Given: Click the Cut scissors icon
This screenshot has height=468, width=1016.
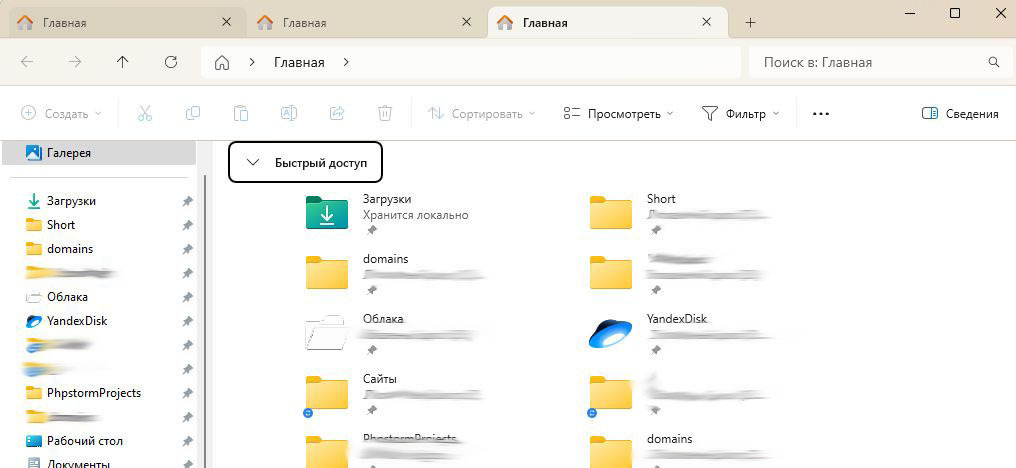Looking at the screenshot, I should pyautogui.click(x=144, y=113).
